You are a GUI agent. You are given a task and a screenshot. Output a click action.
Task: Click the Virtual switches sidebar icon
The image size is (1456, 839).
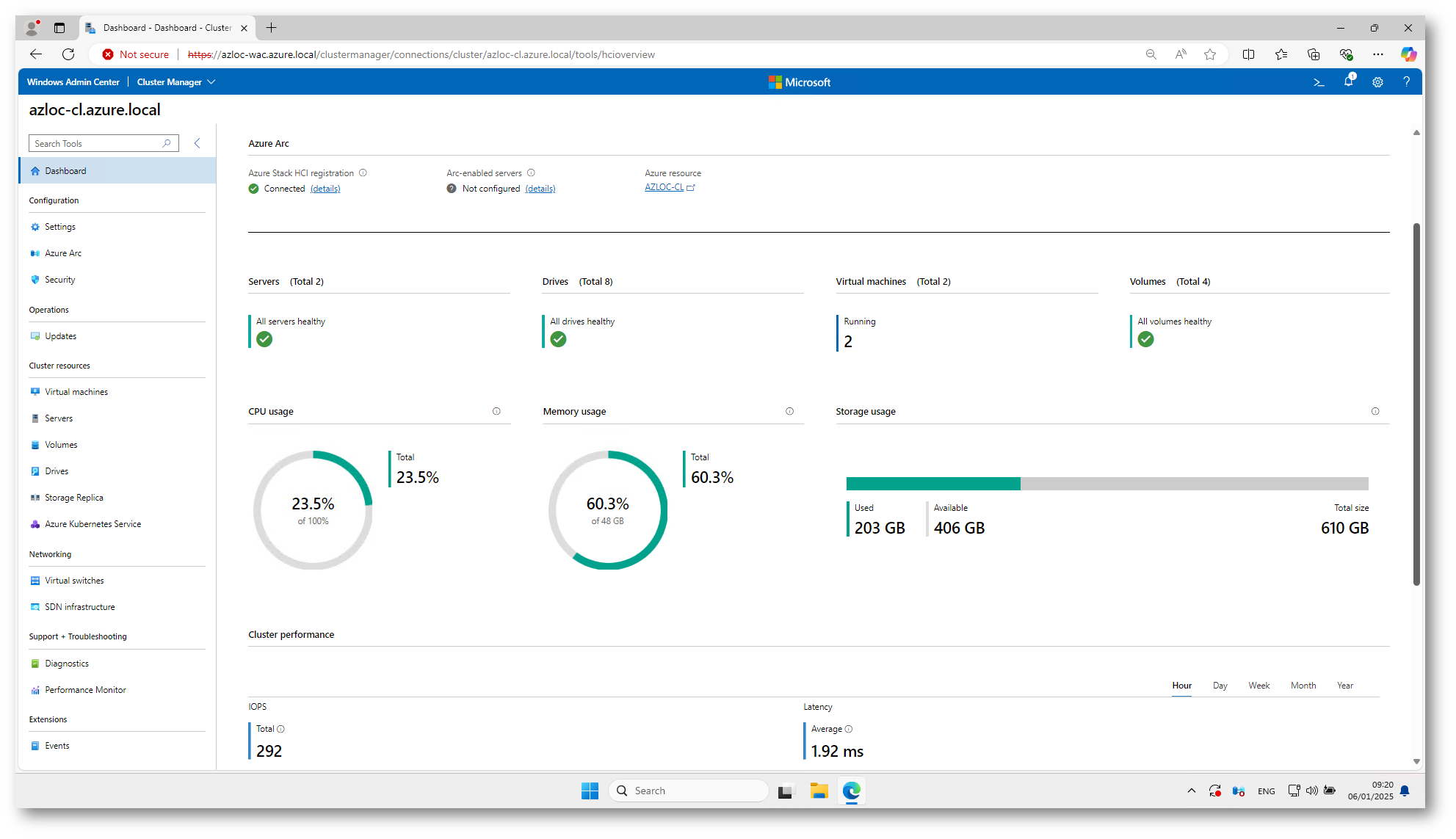pyautogui.click(x=35, y=581)
